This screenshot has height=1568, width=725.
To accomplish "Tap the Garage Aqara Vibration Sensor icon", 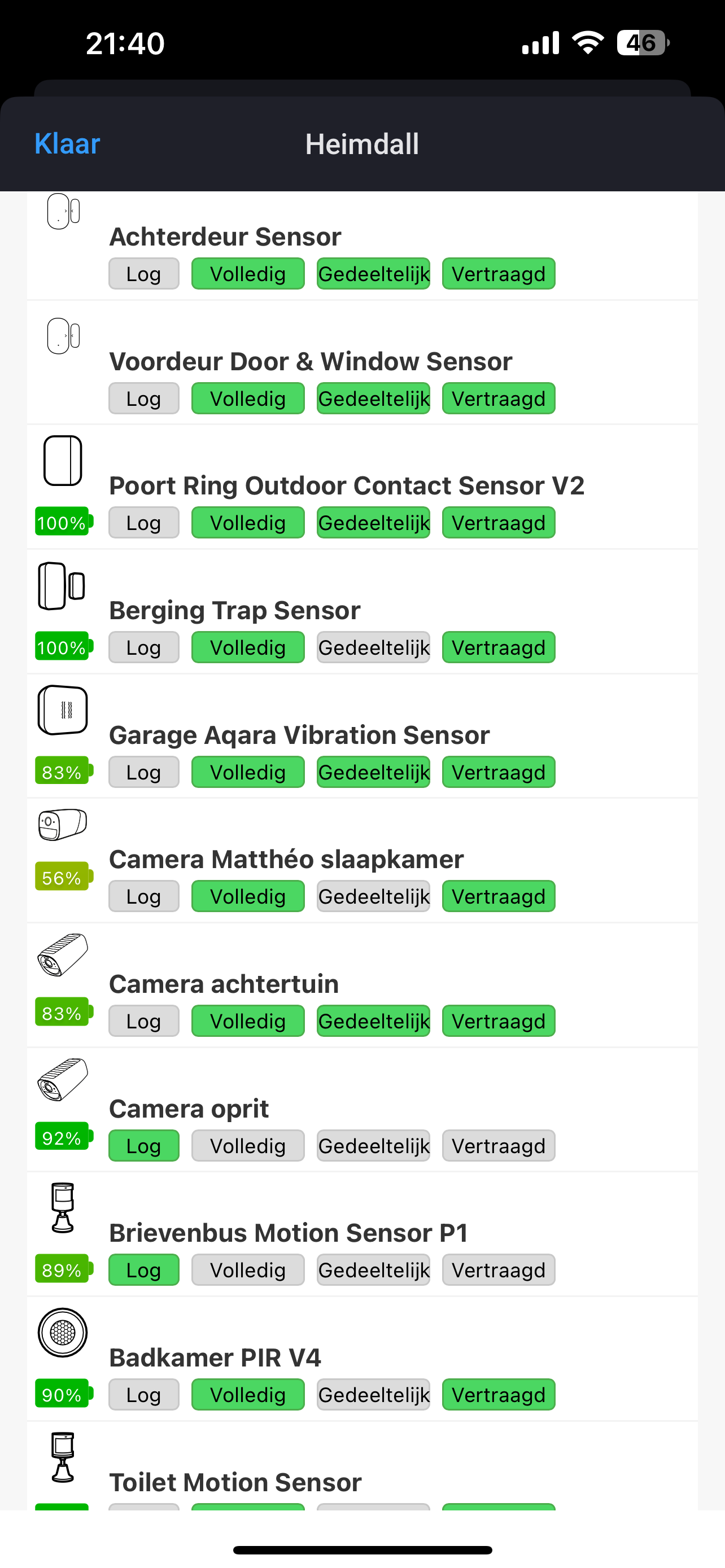I will pyautogui.click(x=63, y=711).
